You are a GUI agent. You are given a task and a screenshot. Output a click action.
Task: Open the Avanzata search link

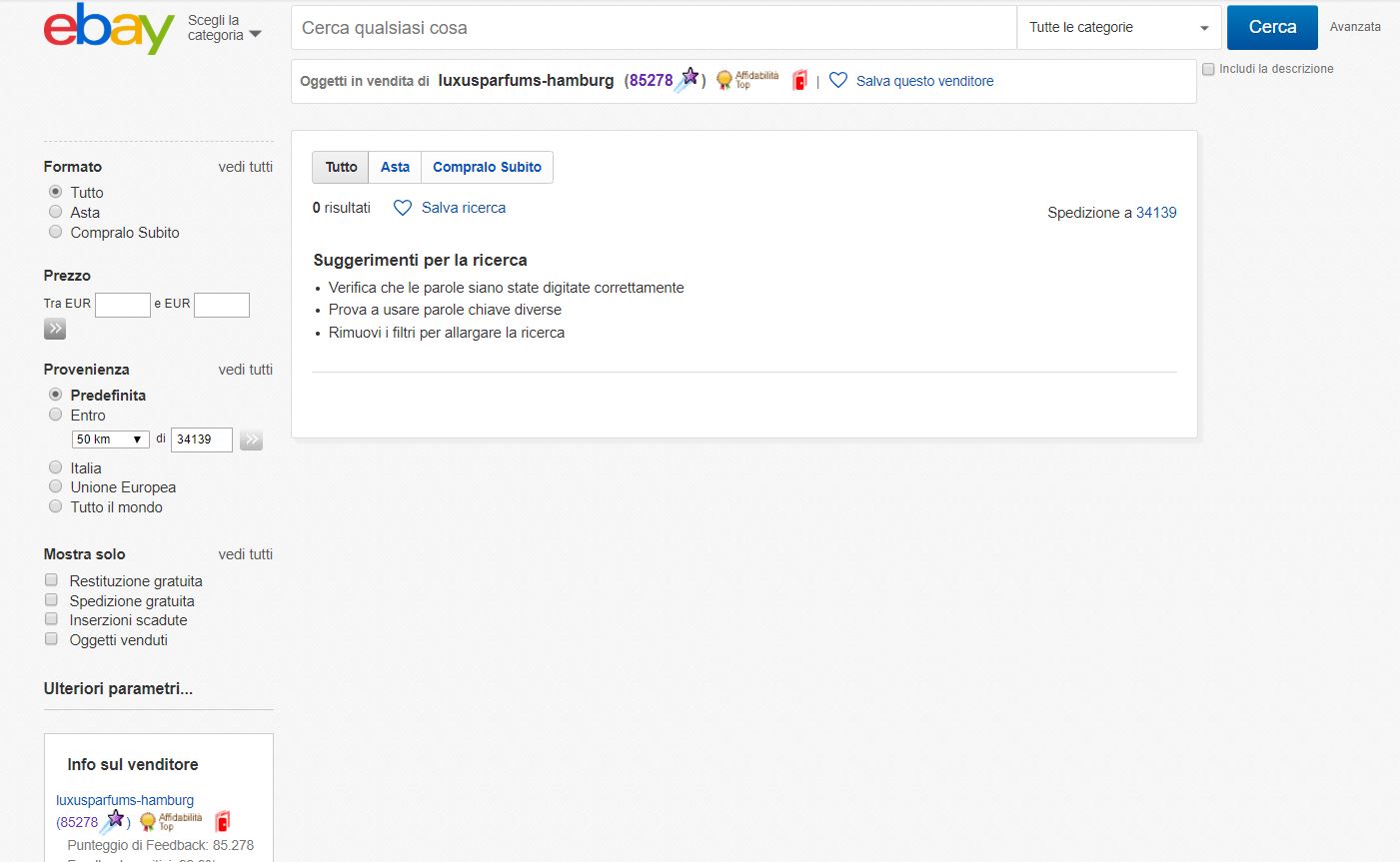(1355, 27)
